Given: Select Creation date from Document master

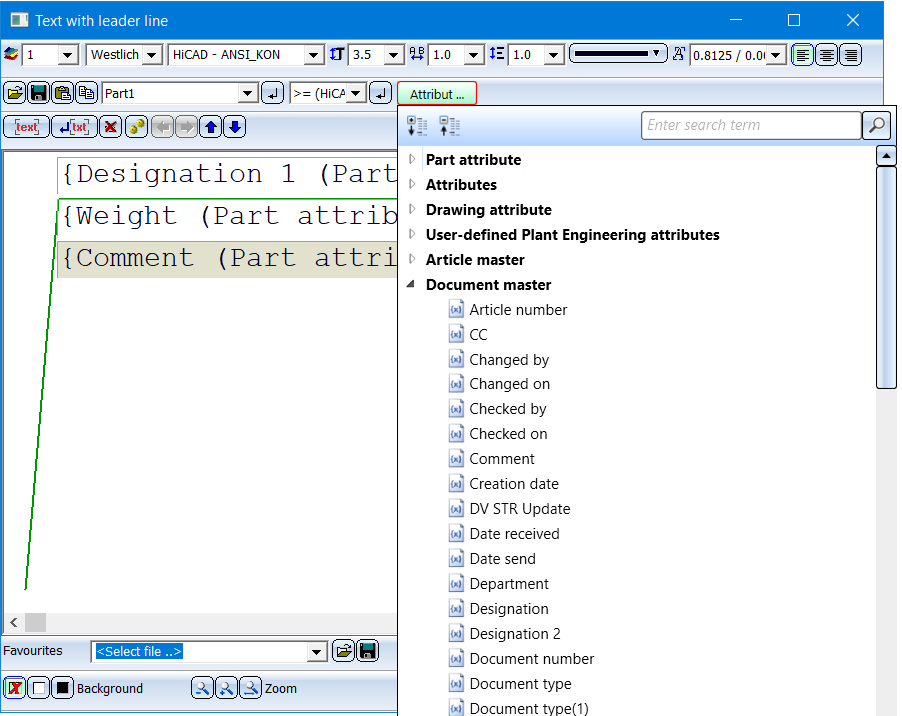Looking at the screenshot, I should pos(514,484).
